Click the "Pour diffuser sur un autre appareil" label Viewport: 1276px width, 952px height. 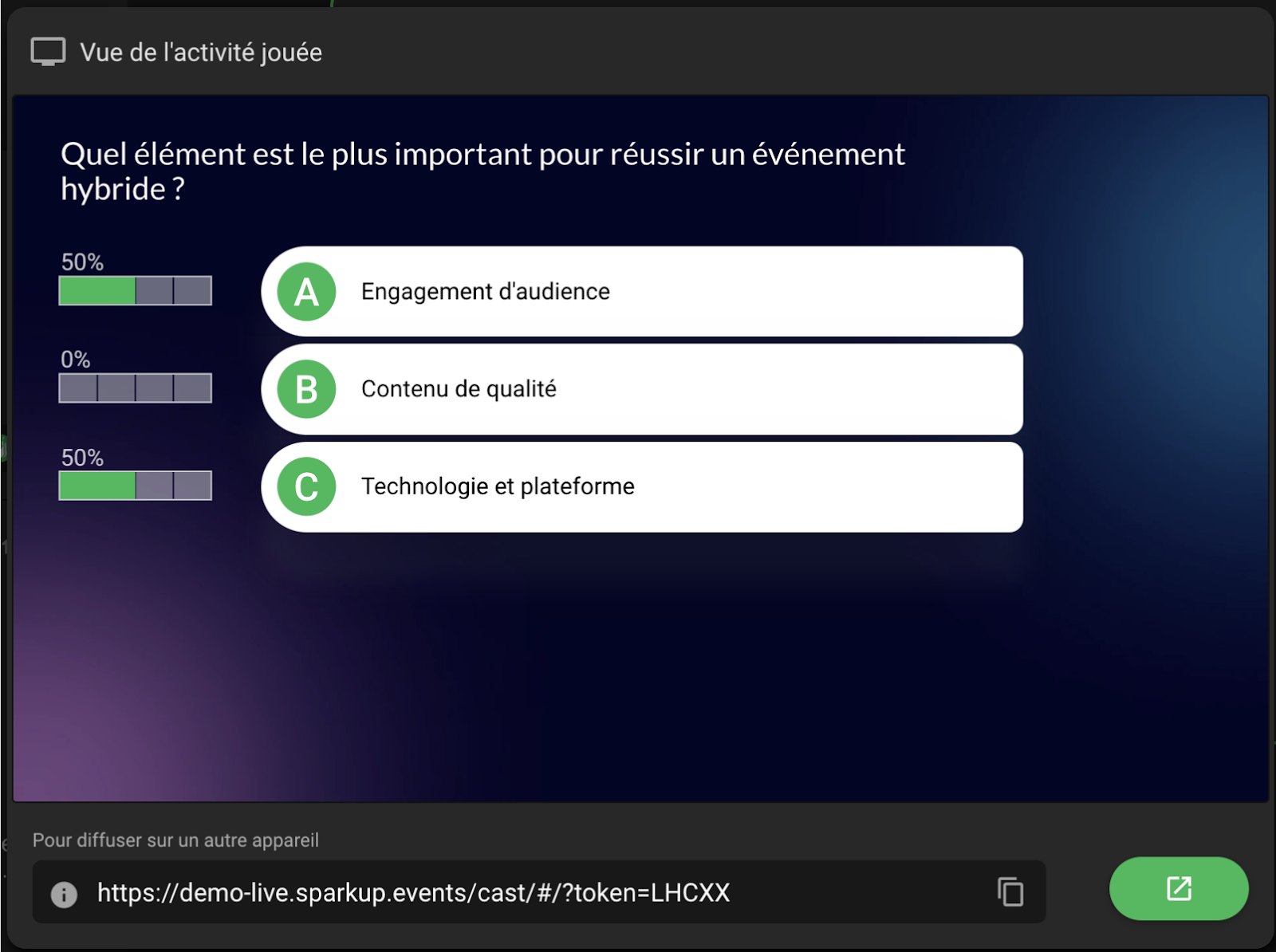coord(175,840)
